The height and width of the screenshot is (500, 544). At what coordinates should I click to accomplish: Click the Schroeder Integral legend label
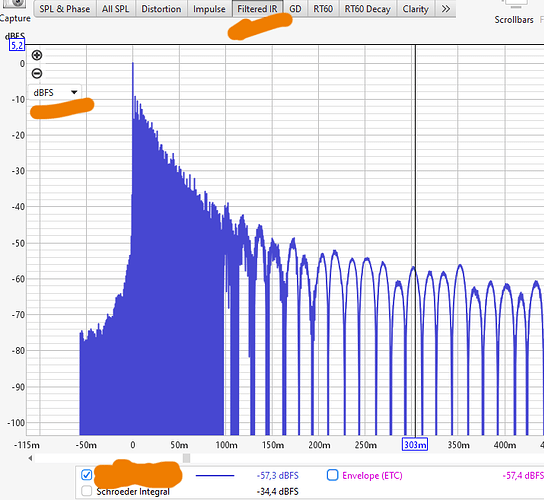pos(133,492)
